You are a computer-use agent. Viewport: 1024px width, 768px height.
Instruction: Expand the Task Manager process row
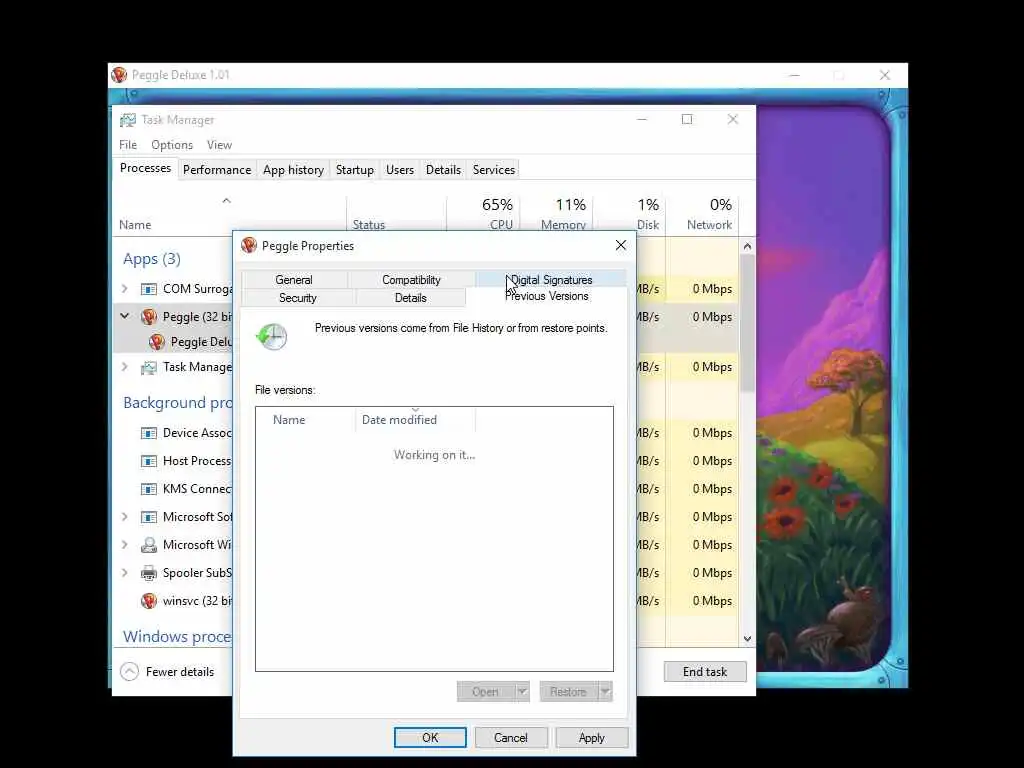[125, 367]
